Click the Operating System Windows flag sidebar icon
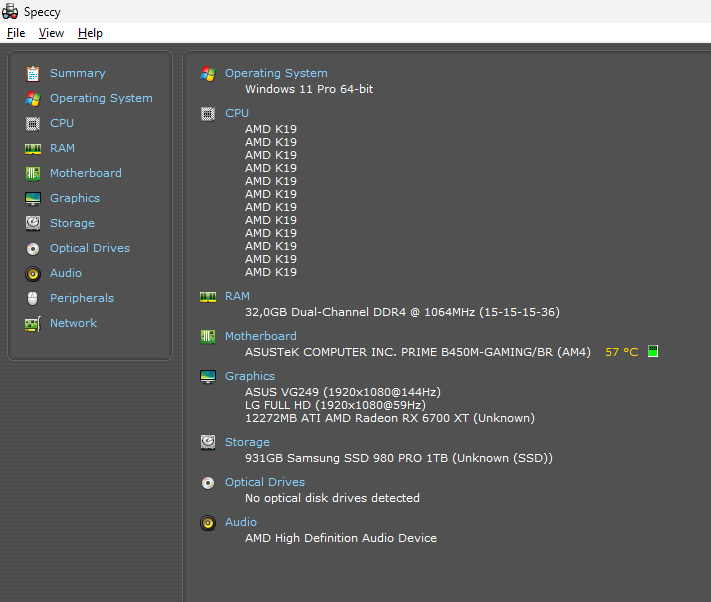711x602 pixels. pyautogui.click(x=33, y=98)
